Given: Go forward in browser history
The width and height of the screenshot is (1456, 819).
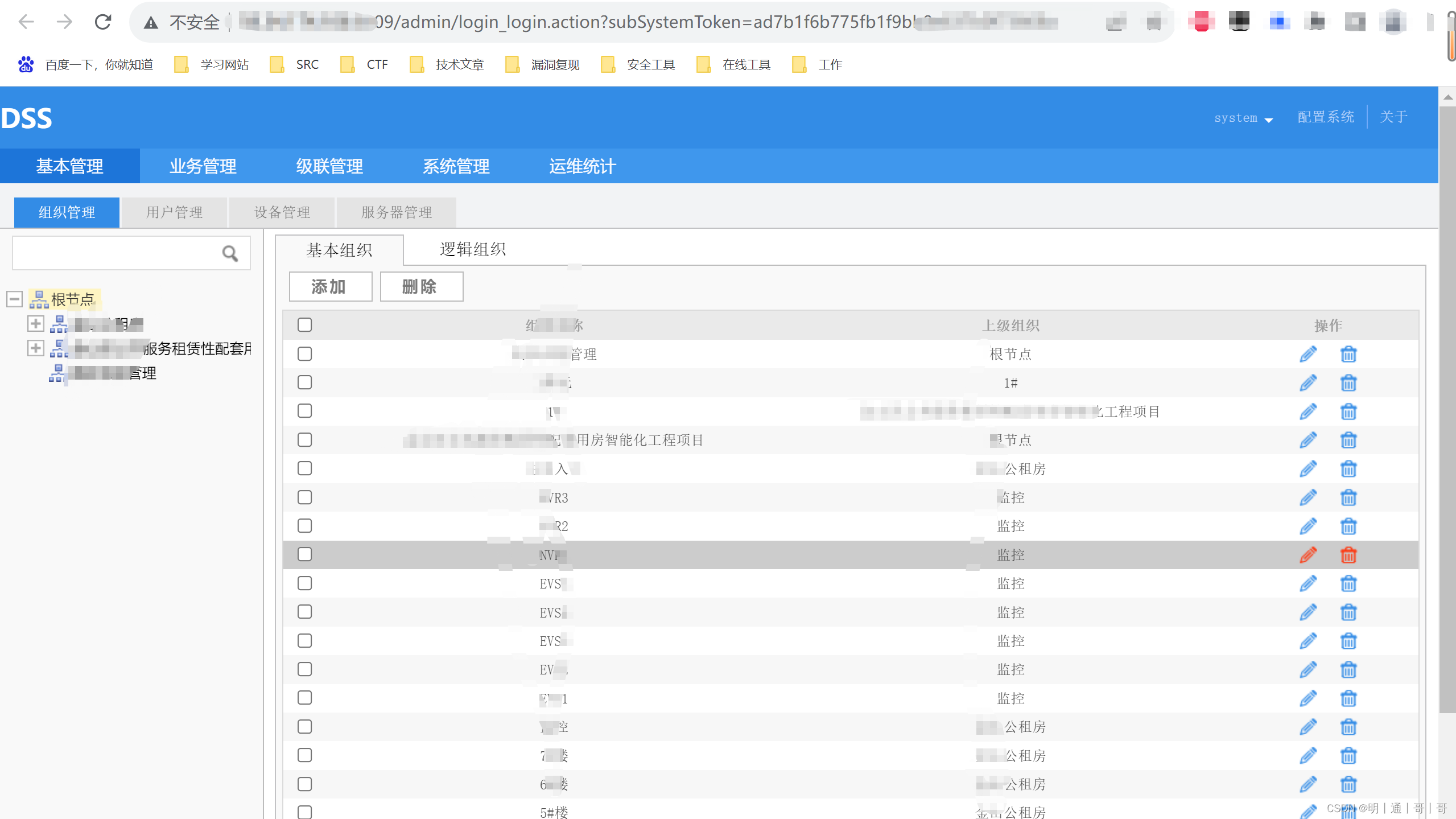Looking at the screenshot, I should pyautogui.click(x=64, y=22).
